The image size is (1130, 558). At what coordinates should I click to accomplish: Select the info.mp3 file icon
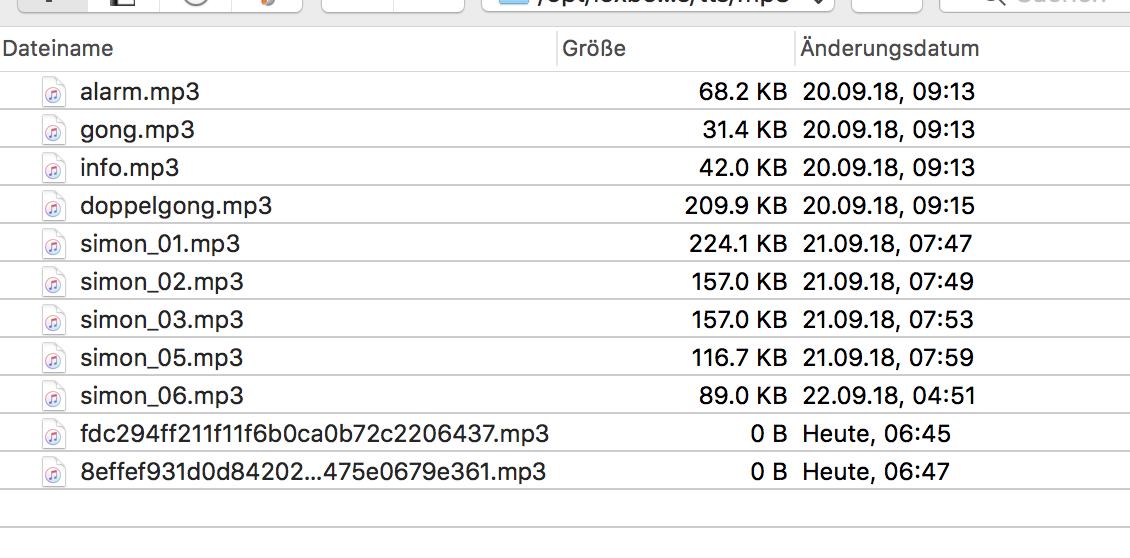(53, 168)
